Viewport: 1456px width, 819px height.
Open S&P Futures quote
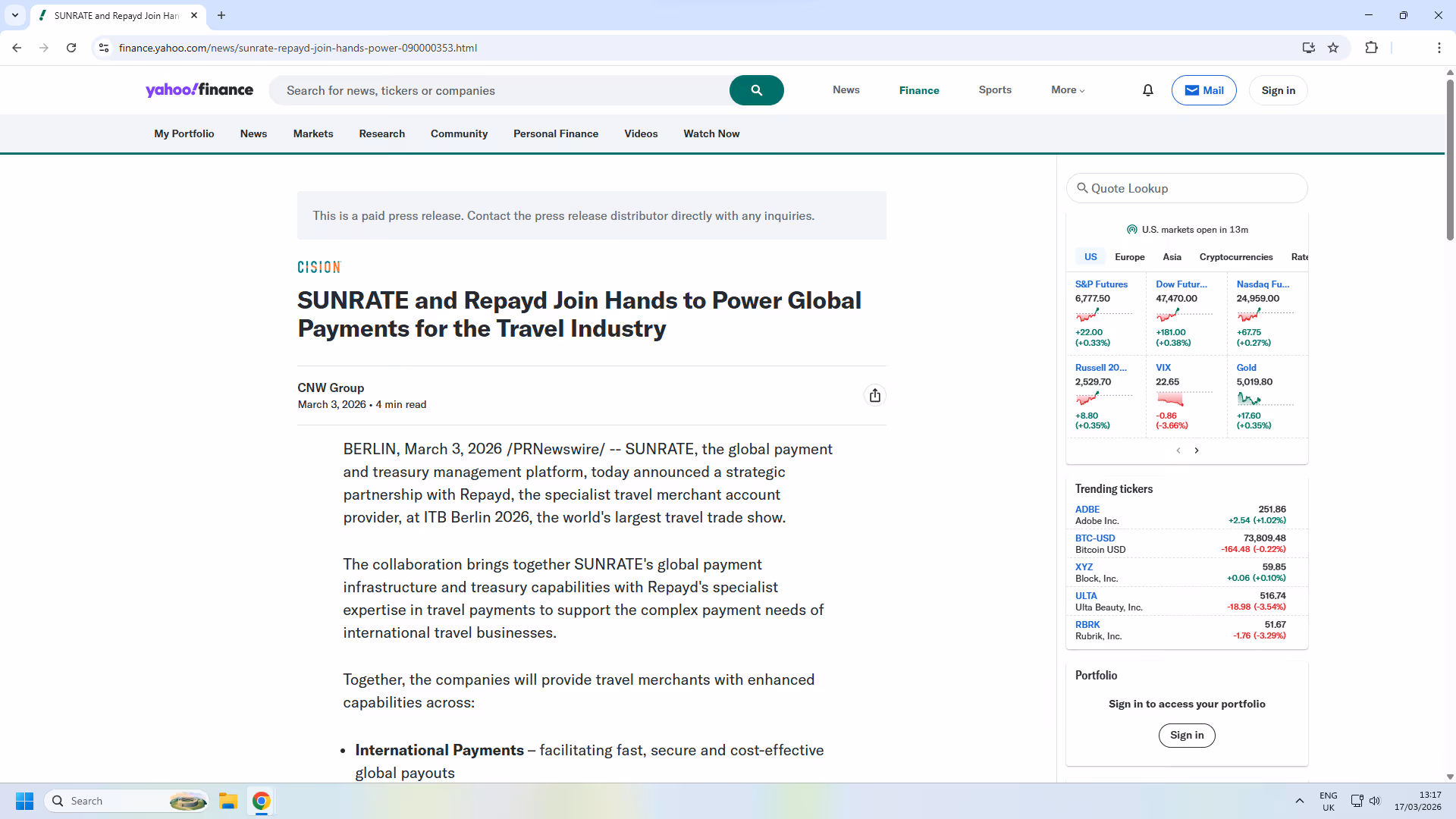pyautogui.click(x=1101, y=284)
